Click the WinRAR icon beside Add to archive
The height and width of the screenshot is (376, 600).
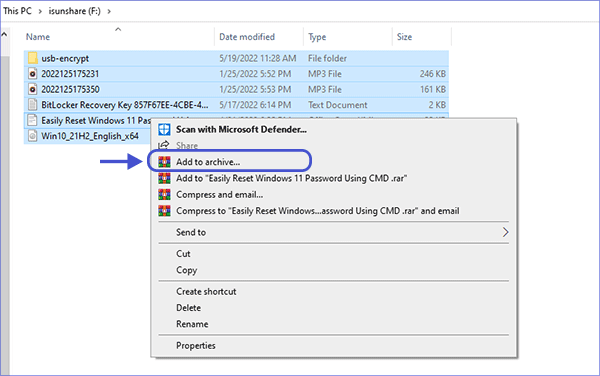165,162
